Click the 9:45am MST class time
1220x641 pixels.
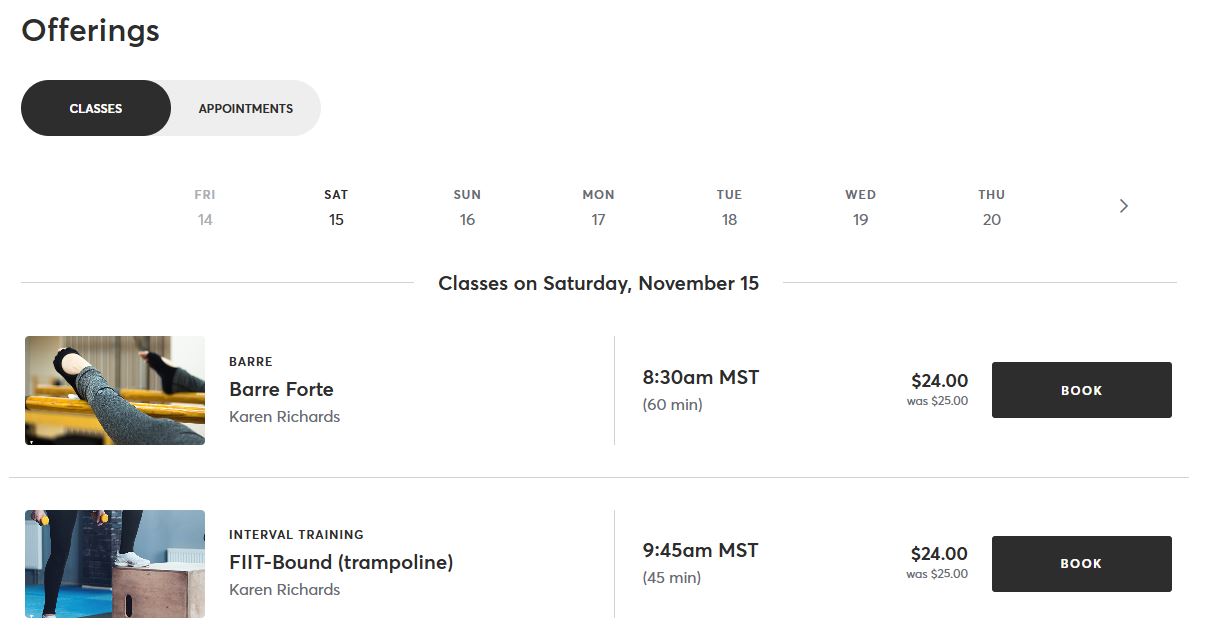[x=700, y=551]
